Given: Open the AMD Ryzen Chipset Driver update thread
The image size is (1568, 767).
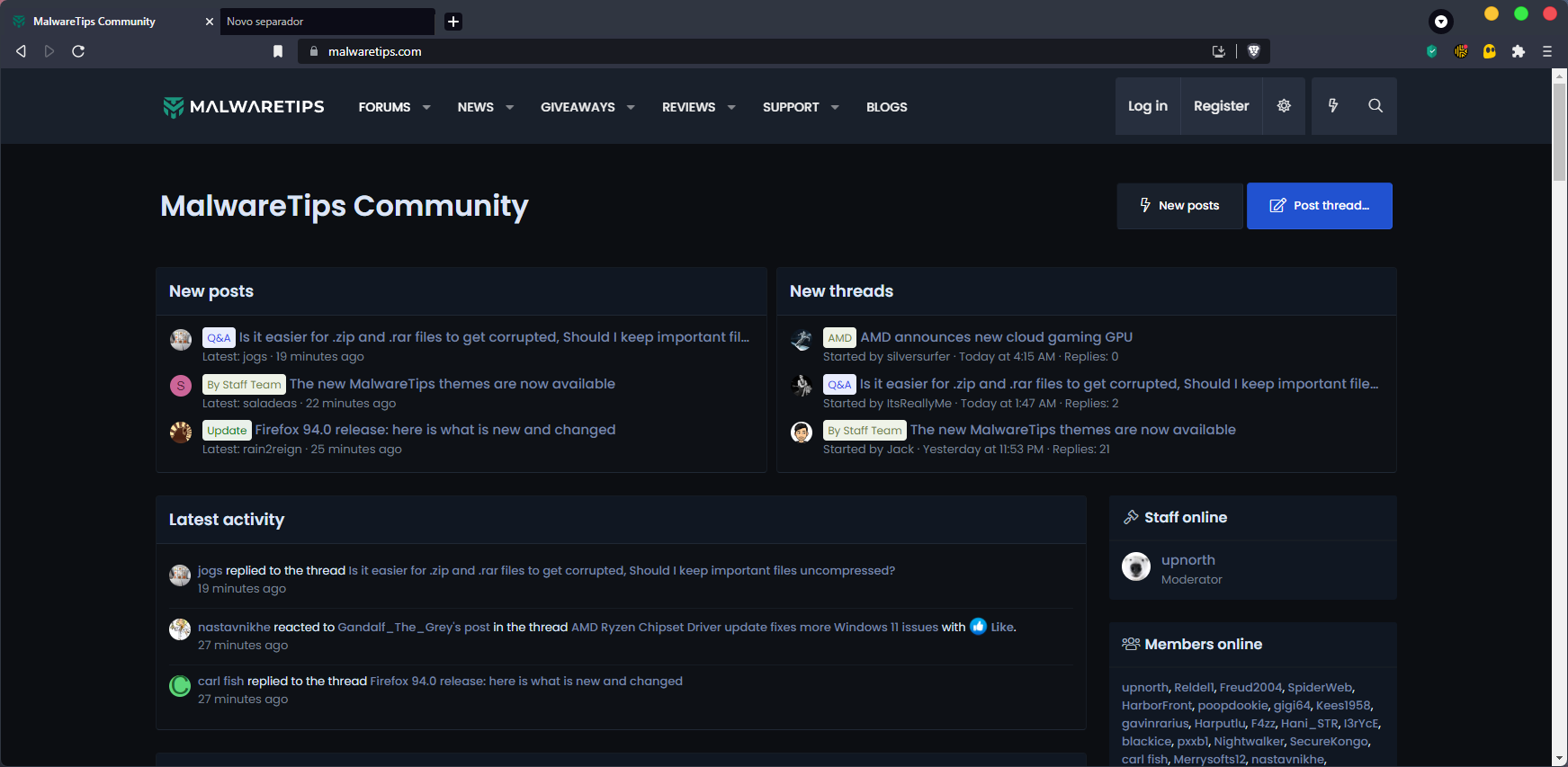Looking at the screenshot, I should coord(755,627).
